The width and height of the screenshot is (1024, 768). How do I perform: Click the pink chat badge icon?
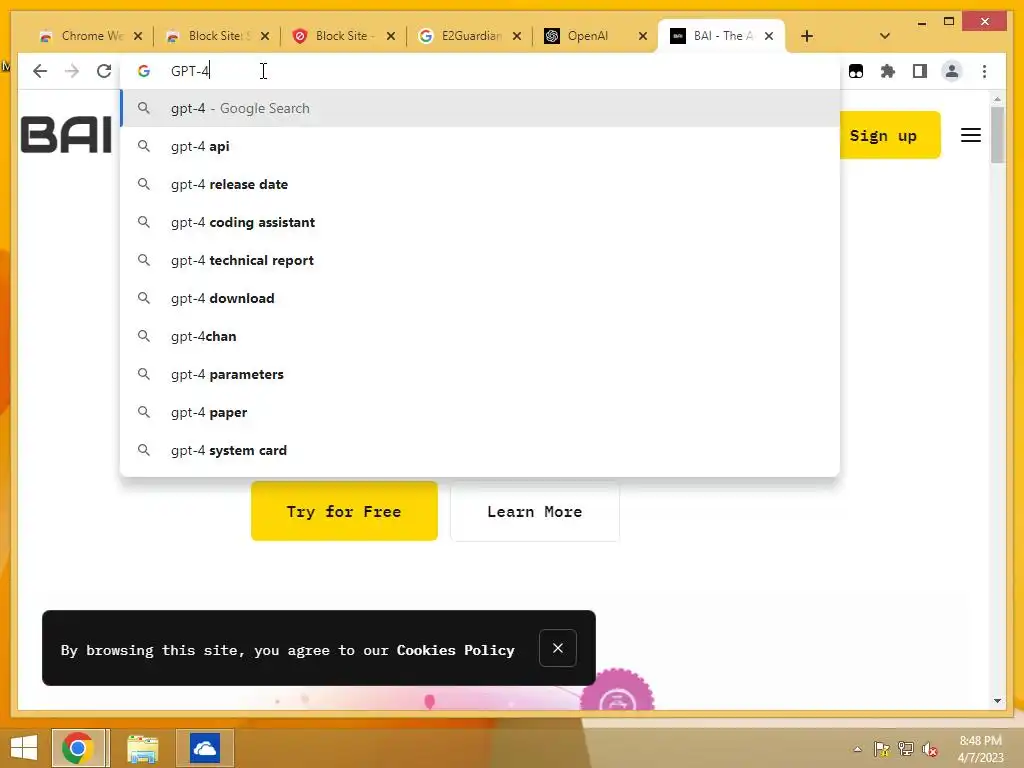[617, 692]
